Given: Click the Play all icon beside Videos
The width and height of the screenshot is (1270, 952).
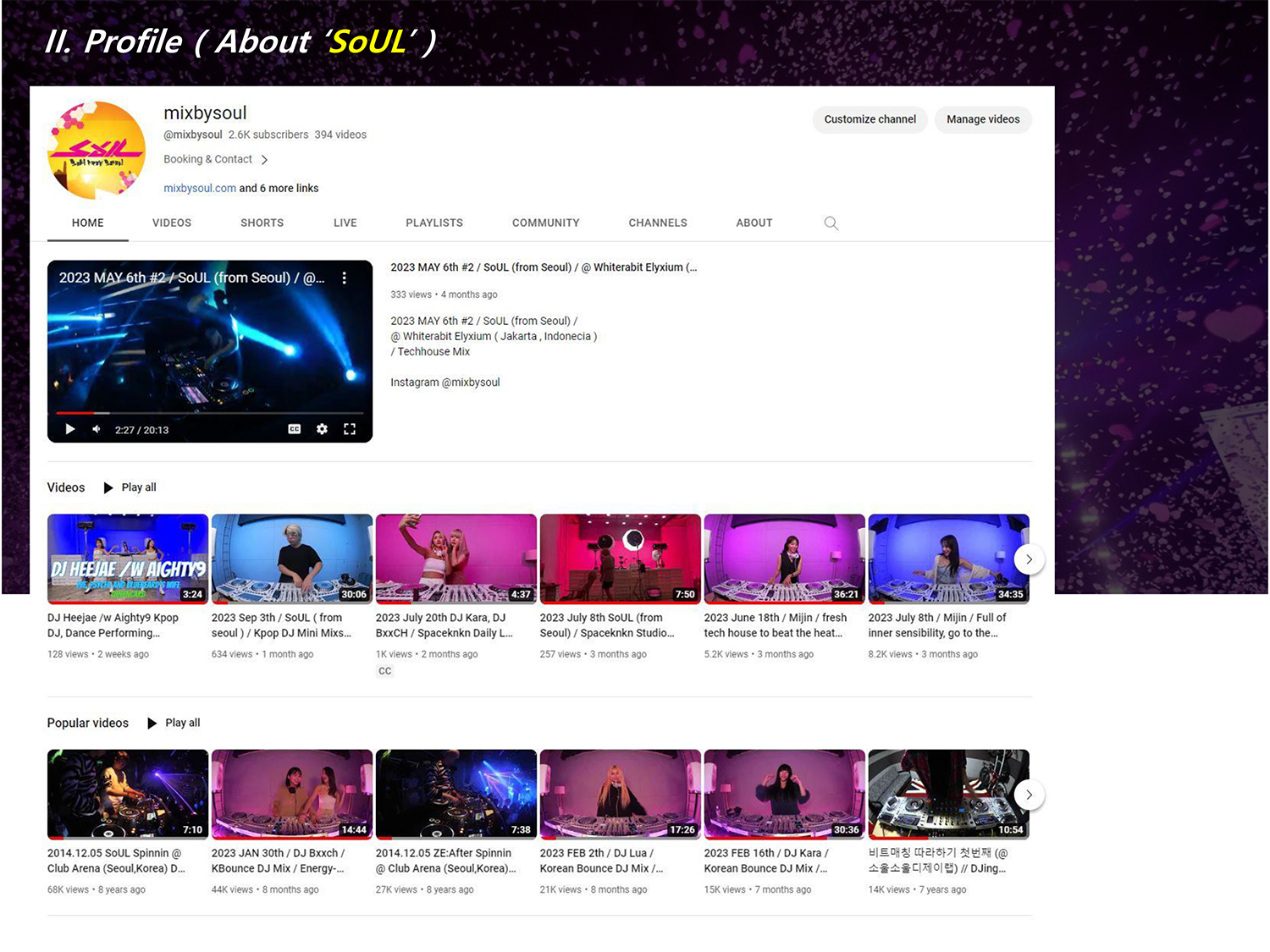Looking at the screenshot, I should [108, 487].
